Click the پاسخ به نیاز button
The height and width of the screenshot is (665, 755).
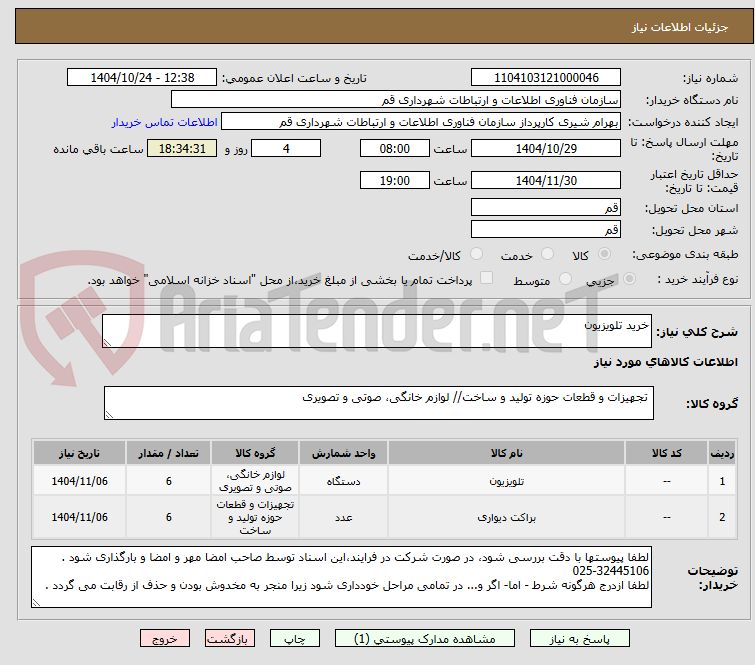coord(579,639)
